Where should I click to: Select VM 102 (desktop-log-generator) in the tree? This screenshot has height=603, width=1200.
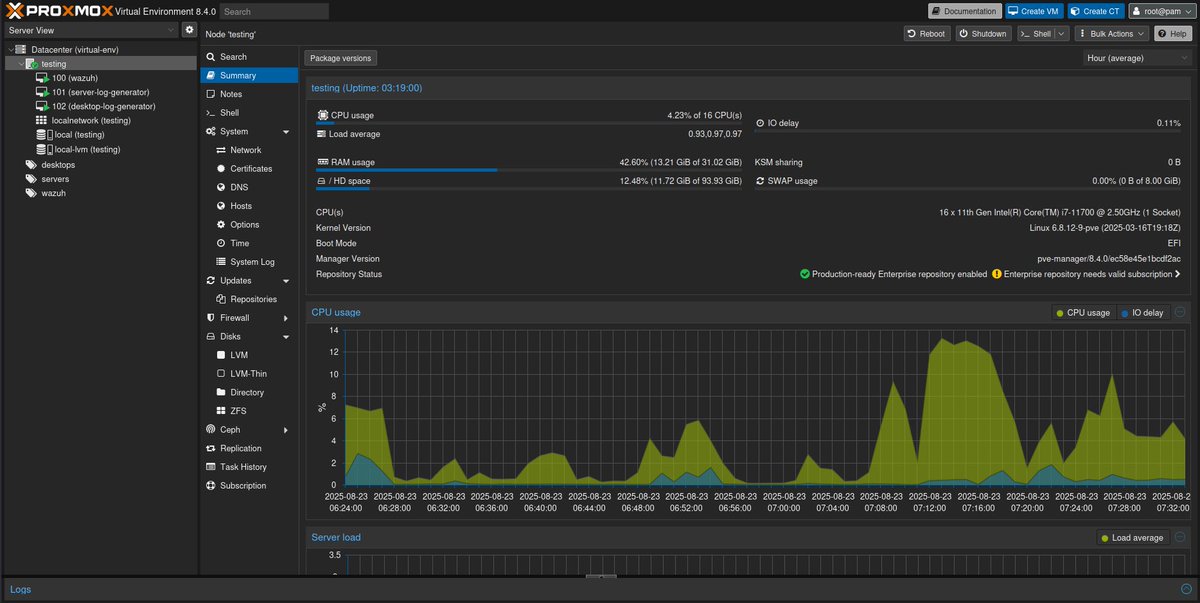99,106
